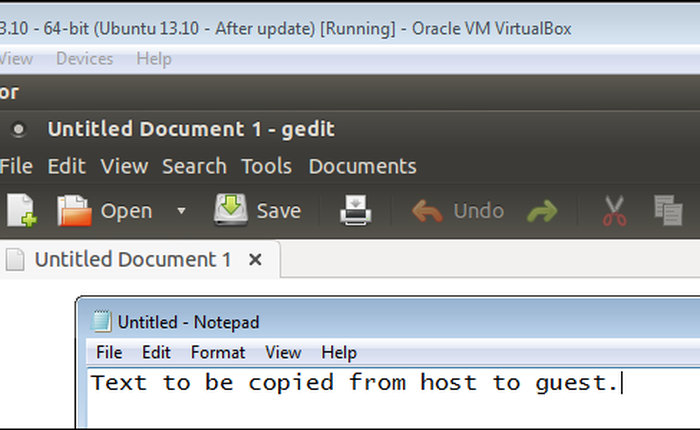Click the Redo arrow icon
The width and height of the screenshot is (700, 430).
542,211
